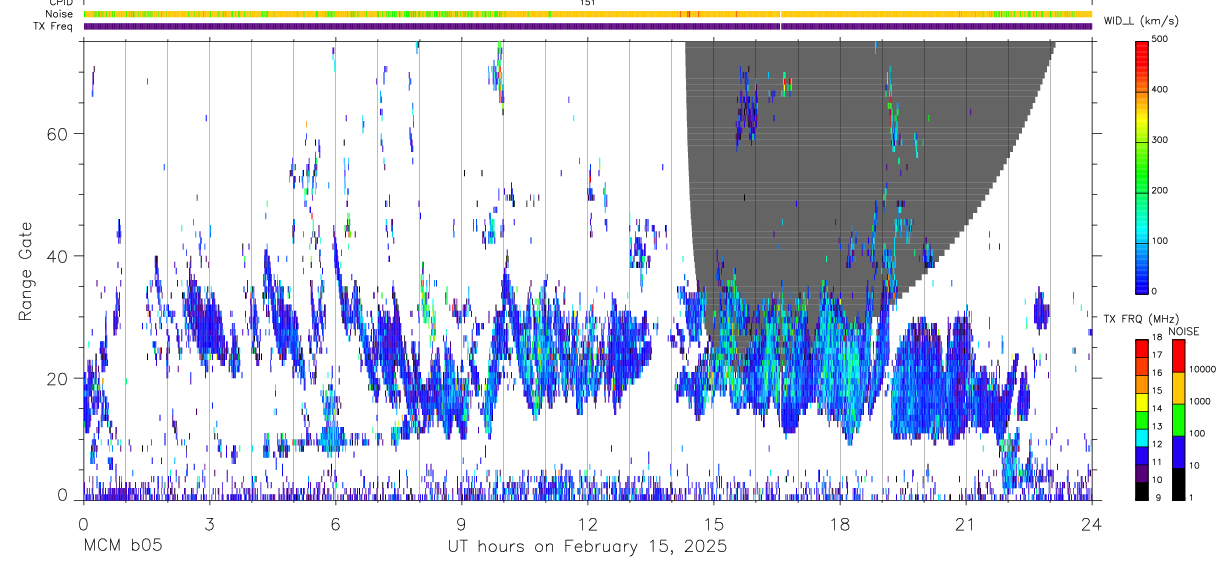Click the green 100 swatch in NOISE legend
Image resolution: width=1228 pixels, height=567 pixels.
1179,420
